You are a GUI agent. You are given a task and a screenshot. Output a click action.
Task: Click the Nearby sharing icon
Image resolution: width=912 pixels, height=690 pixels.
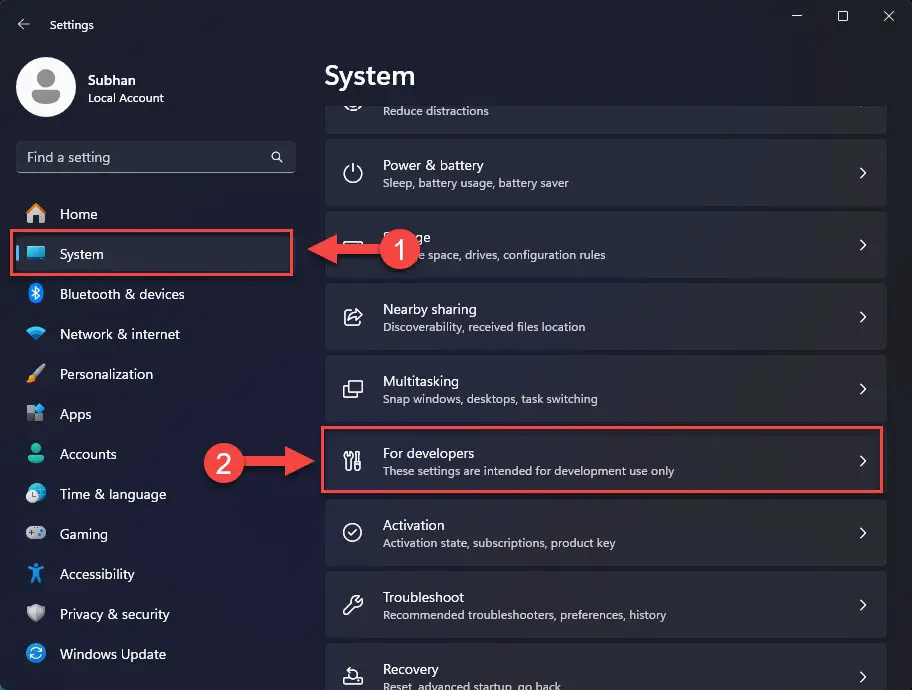[352, 317]
